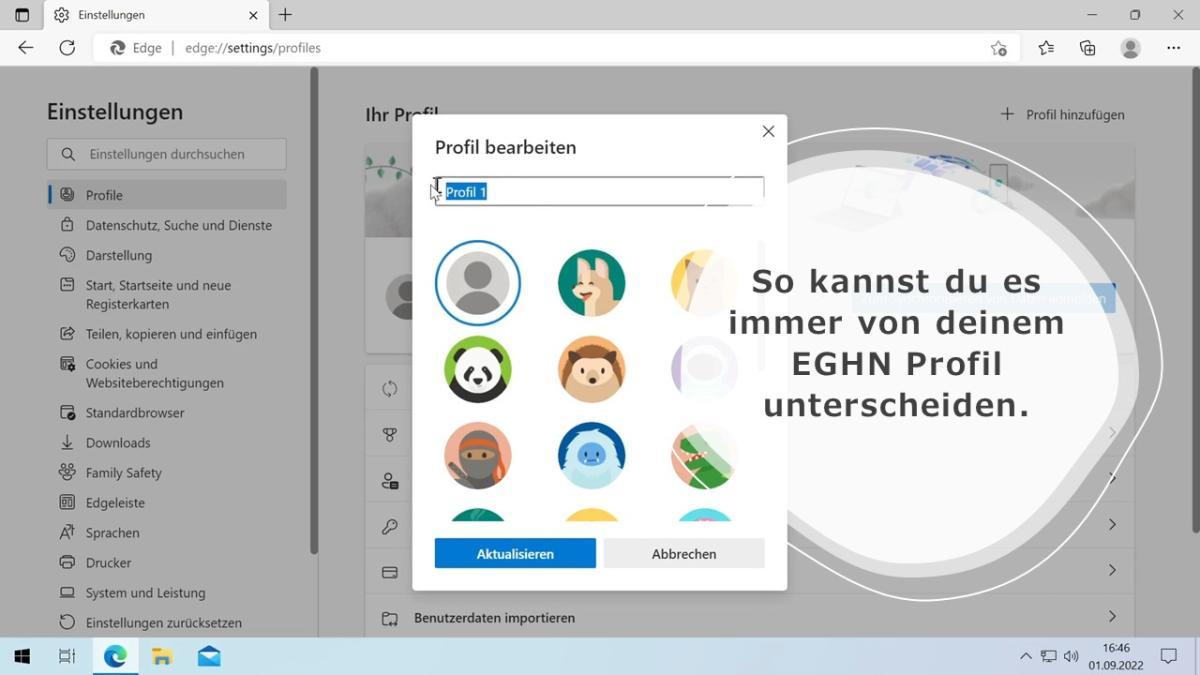Click the browser refresh icon
The width and height of the screenshot is (1200, 675).
pos(67,48)
